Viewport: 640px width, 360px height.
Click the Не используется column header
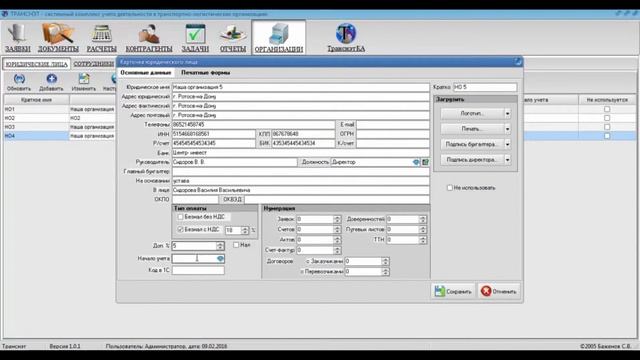coord(607,100)
